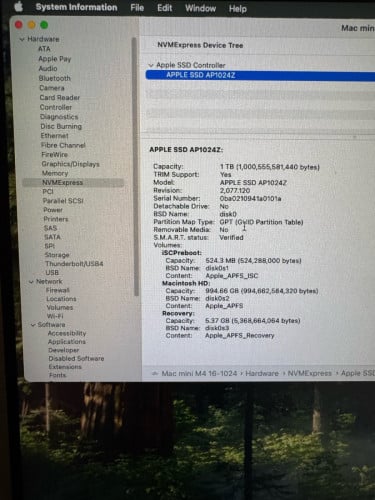This screenshot has height=500, width=375.
Task: Select Applications under Software
Action: point(67,342)
